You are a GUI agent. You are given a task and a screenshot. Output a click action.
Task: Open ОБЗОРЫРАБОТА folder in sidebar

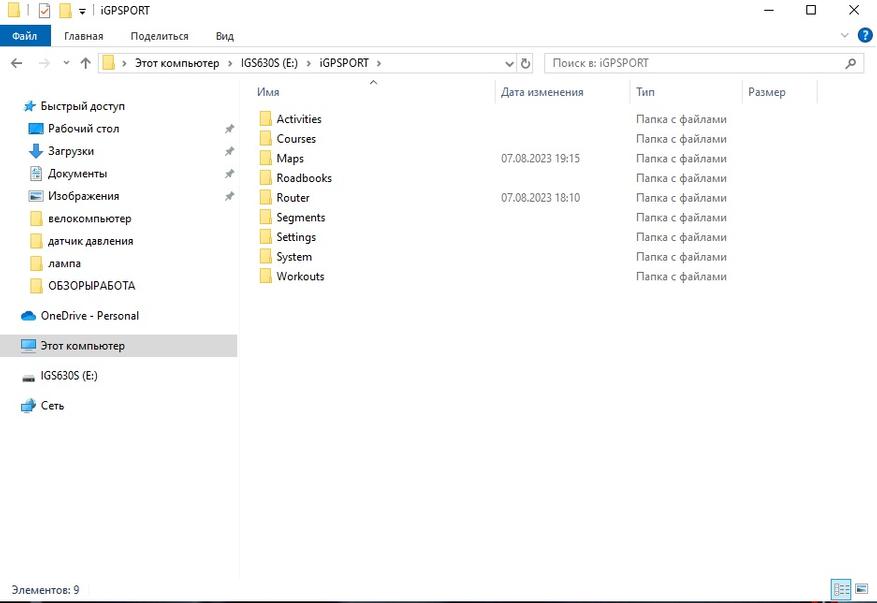(91, 285)
